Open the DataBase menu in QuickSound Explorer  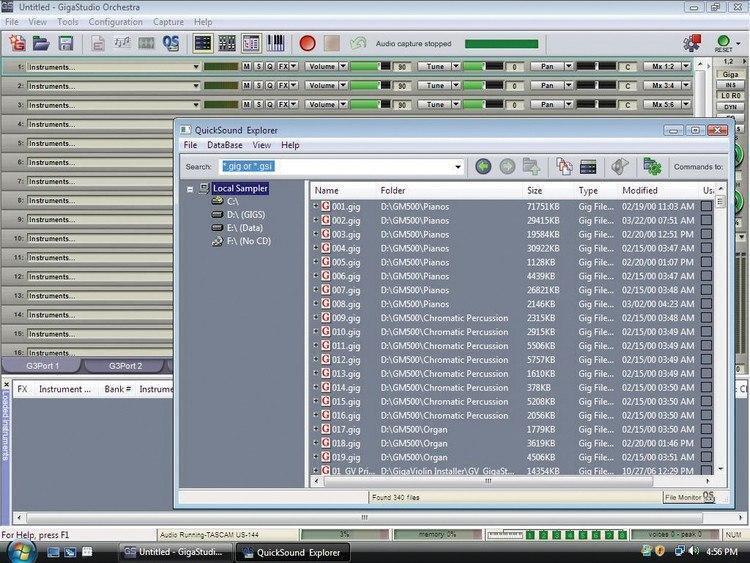tap(224, 145)
